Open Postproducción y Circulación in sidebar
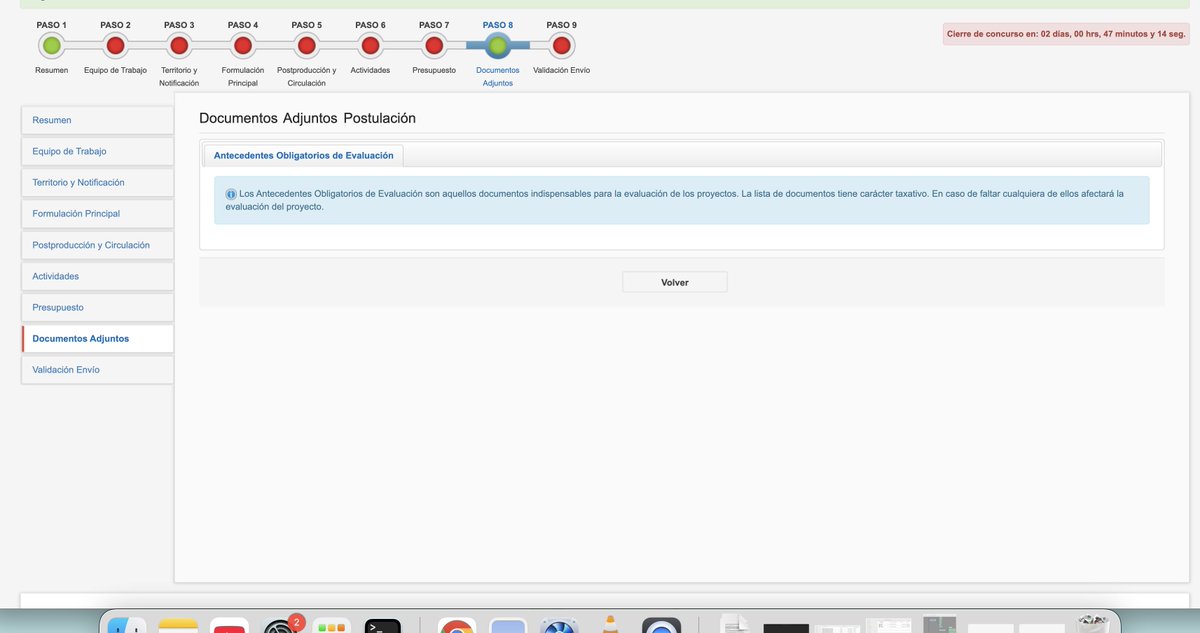Image resolution: width=1200 pixels, height=633 pixels. (x=97, y=244)
